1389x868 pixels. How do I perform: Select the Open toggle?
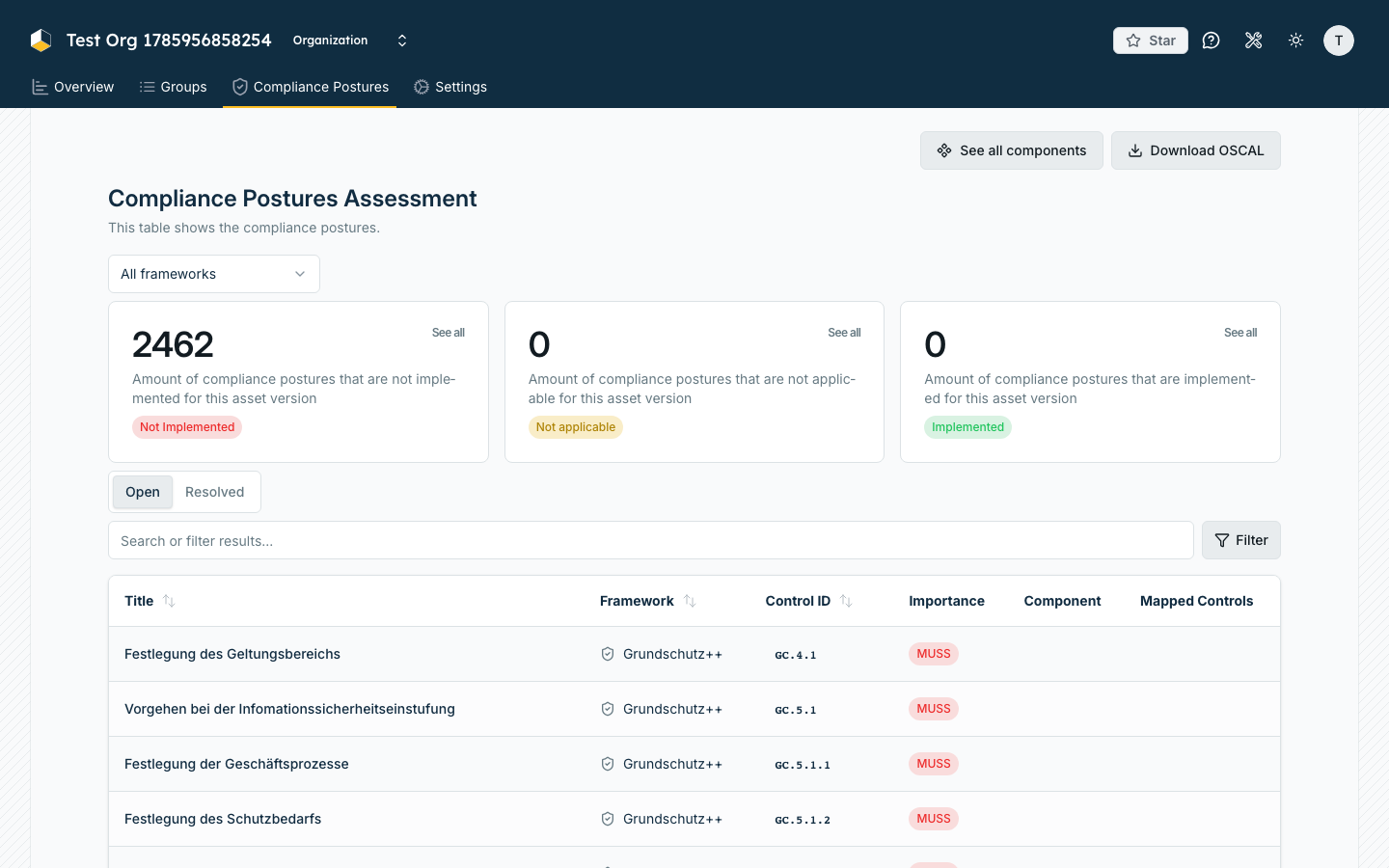coord(143,492)
